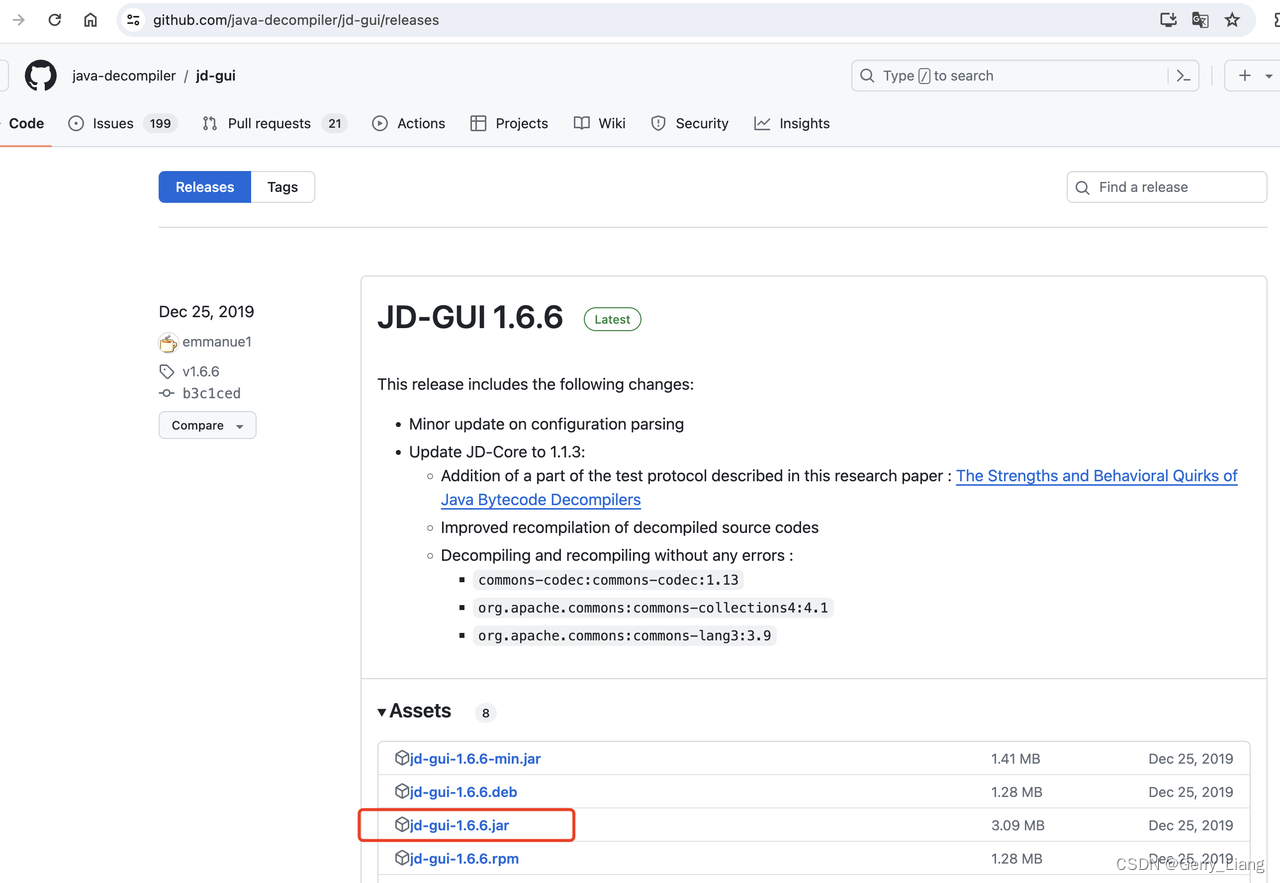
Task: Open the Code tab
Action: (26, 123)
